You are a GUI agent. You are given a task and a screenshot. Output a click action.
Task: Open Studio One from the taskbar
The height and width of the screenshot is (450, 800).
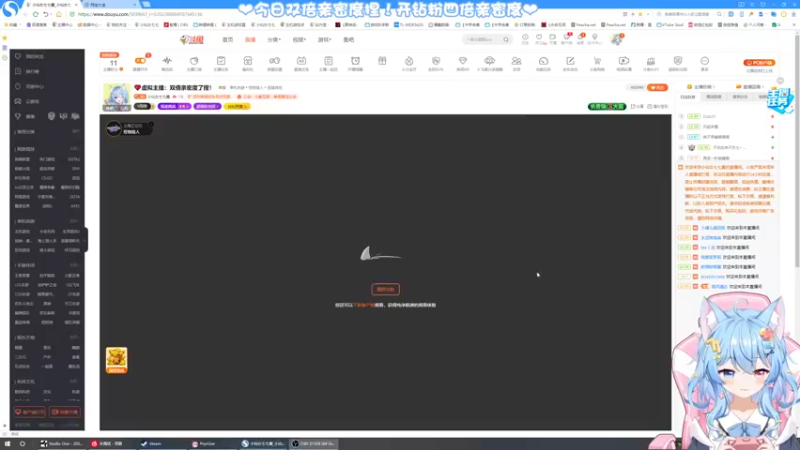pos(61,444)
